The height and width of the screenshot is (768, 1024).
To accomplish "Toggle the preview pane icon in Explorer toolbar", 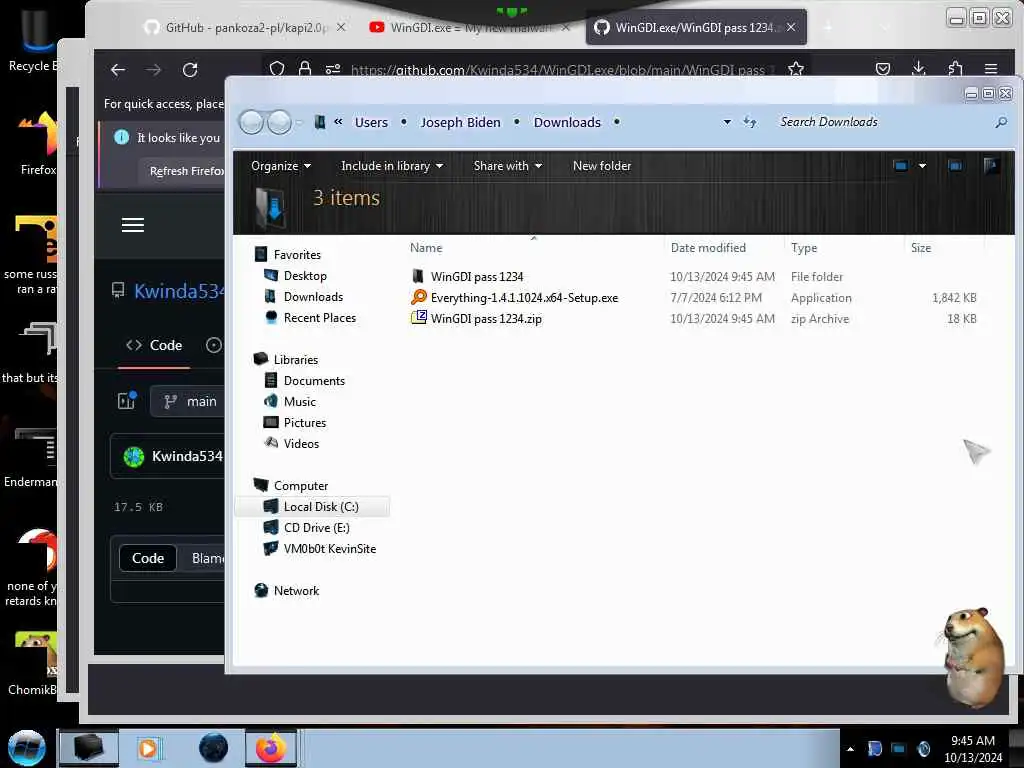I will 955,166.
